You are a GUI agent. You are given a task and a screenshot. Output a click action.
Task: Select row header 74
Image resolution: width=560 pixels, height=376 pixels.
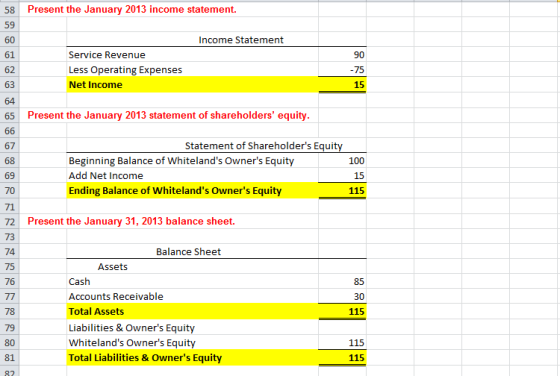(x=10, y=252)
